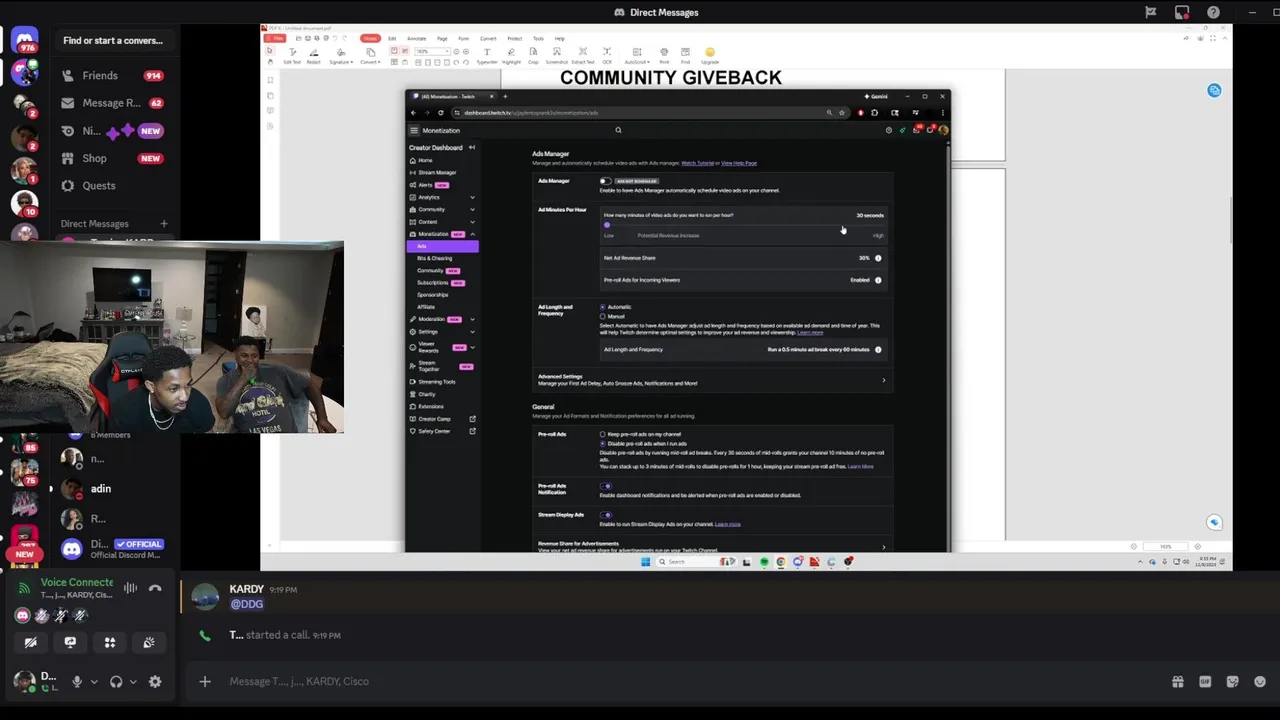
Task: Open Bits & Cheering under Monetization
Action: pyautogui.click(x=435, y=258)
